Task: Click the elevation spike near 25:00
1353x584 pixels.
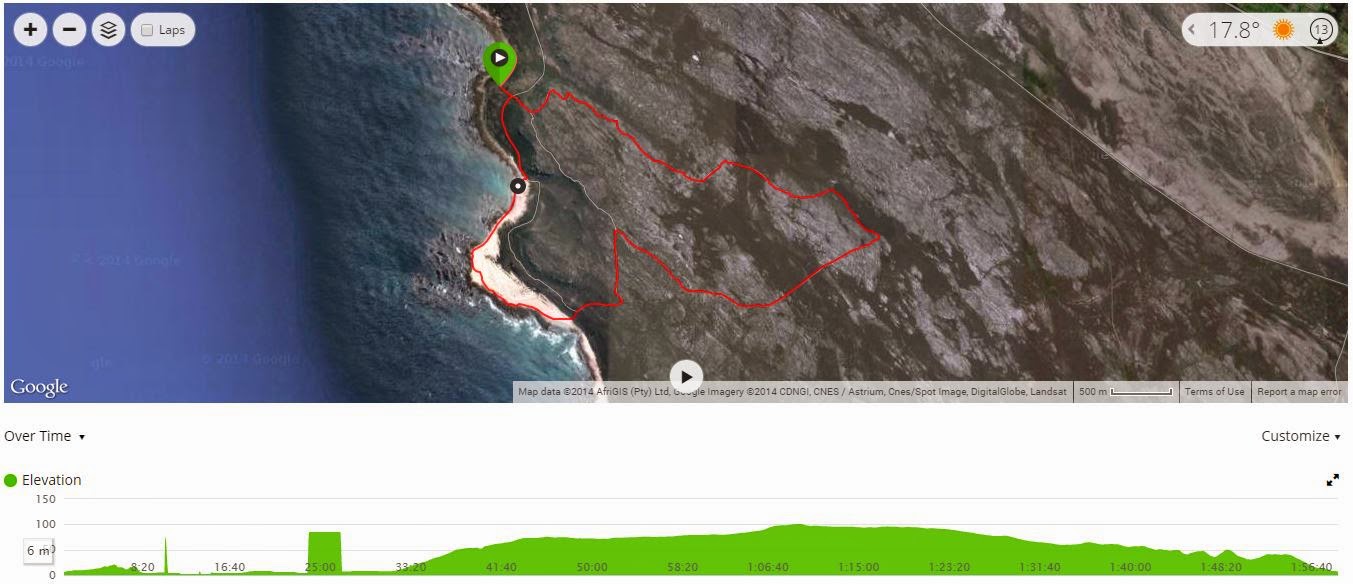Action: click(324, 553)
